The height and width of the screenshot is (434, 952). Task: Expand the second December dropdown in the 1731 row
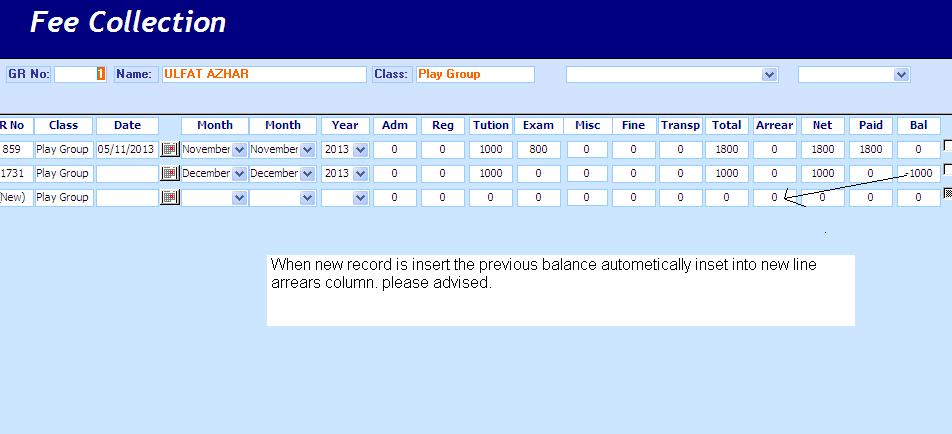(308, 174)
